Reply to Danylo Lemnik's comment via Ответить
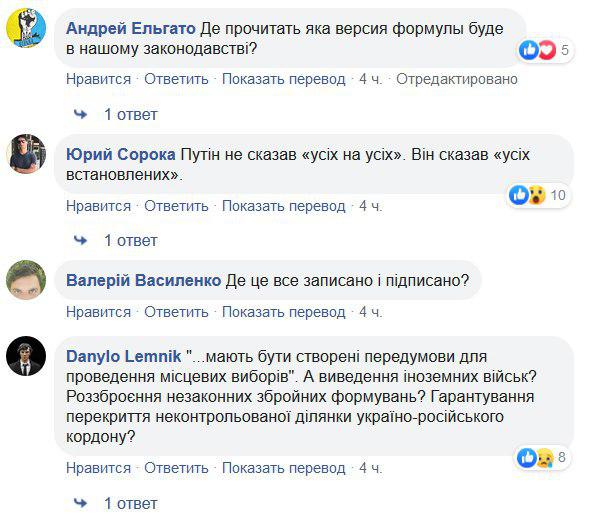Screen dimensions: 615x518 pyautogui.click(x=176, y=468)
